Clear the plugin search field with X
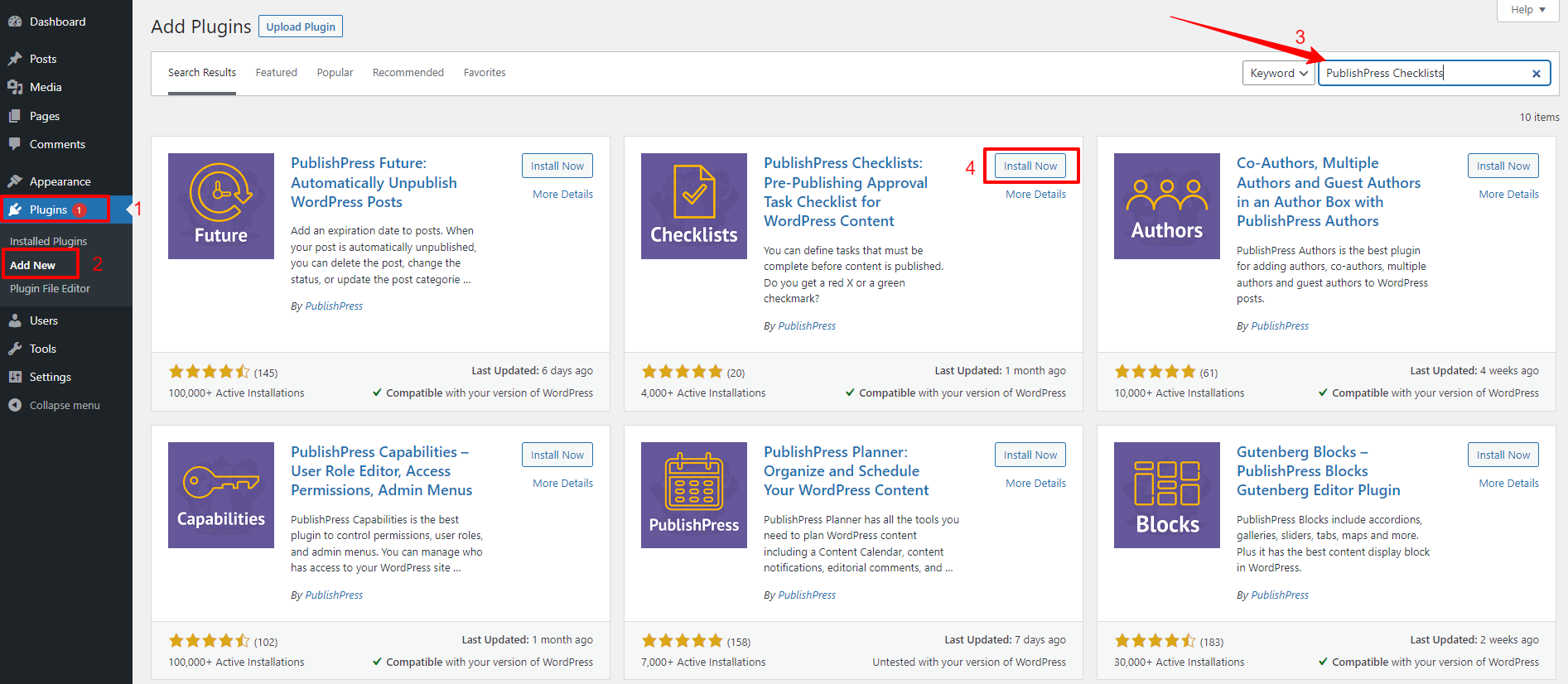The height and width of the screenshot is (684, 1568). 1536,74
